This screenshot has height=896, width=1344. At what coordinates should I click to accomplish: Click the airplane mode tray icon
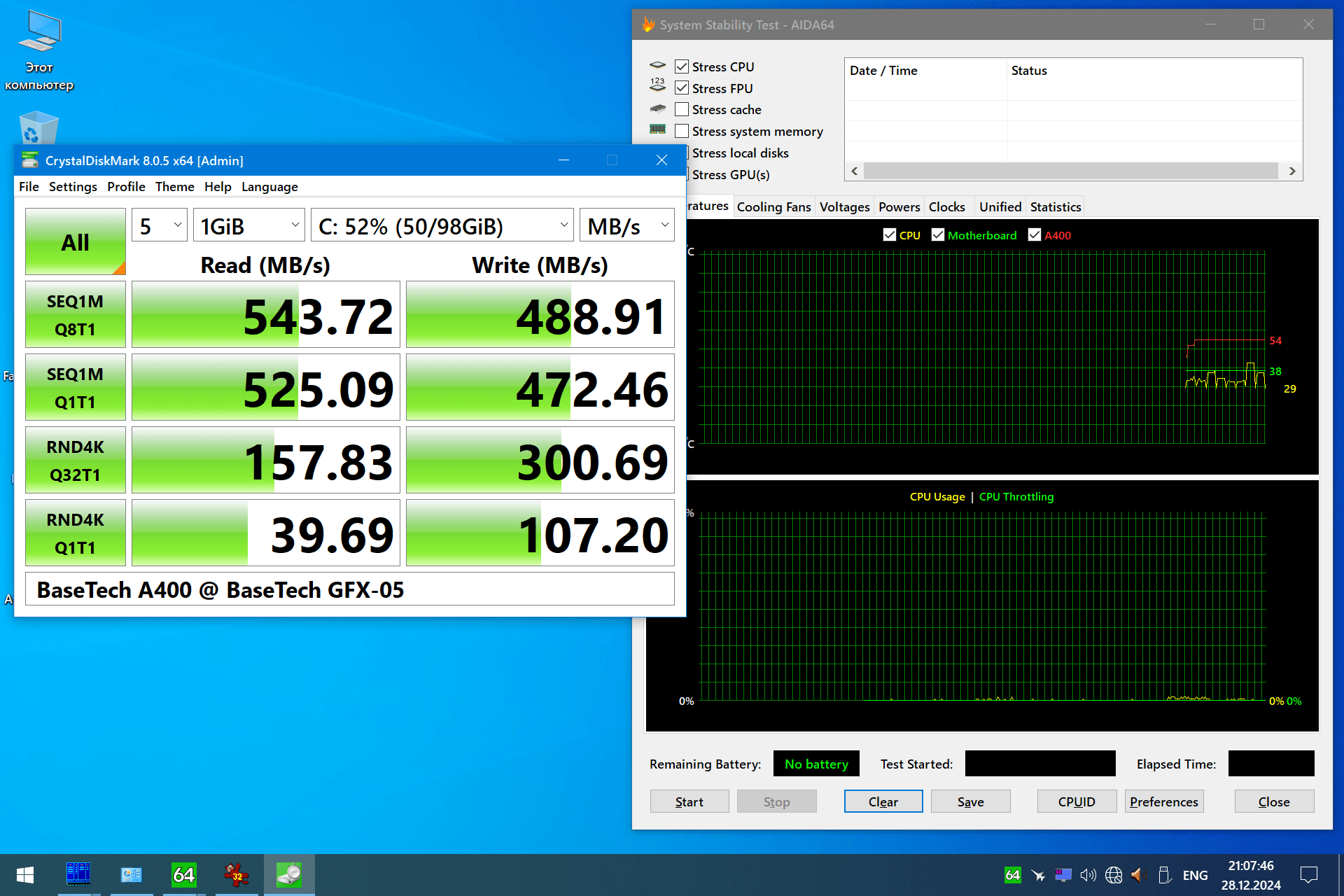pyautogui.click(x=1038, y=875)
